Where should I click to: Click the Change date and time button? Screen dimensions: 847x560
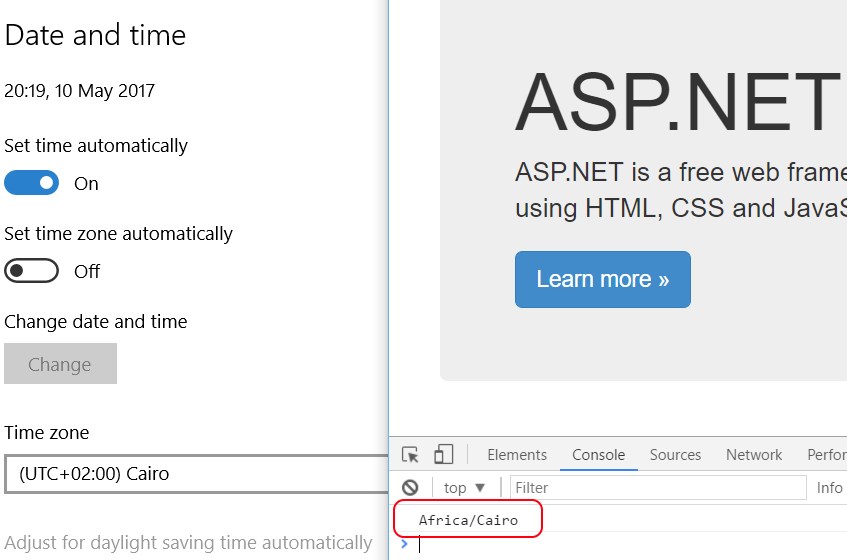point(60,364)
